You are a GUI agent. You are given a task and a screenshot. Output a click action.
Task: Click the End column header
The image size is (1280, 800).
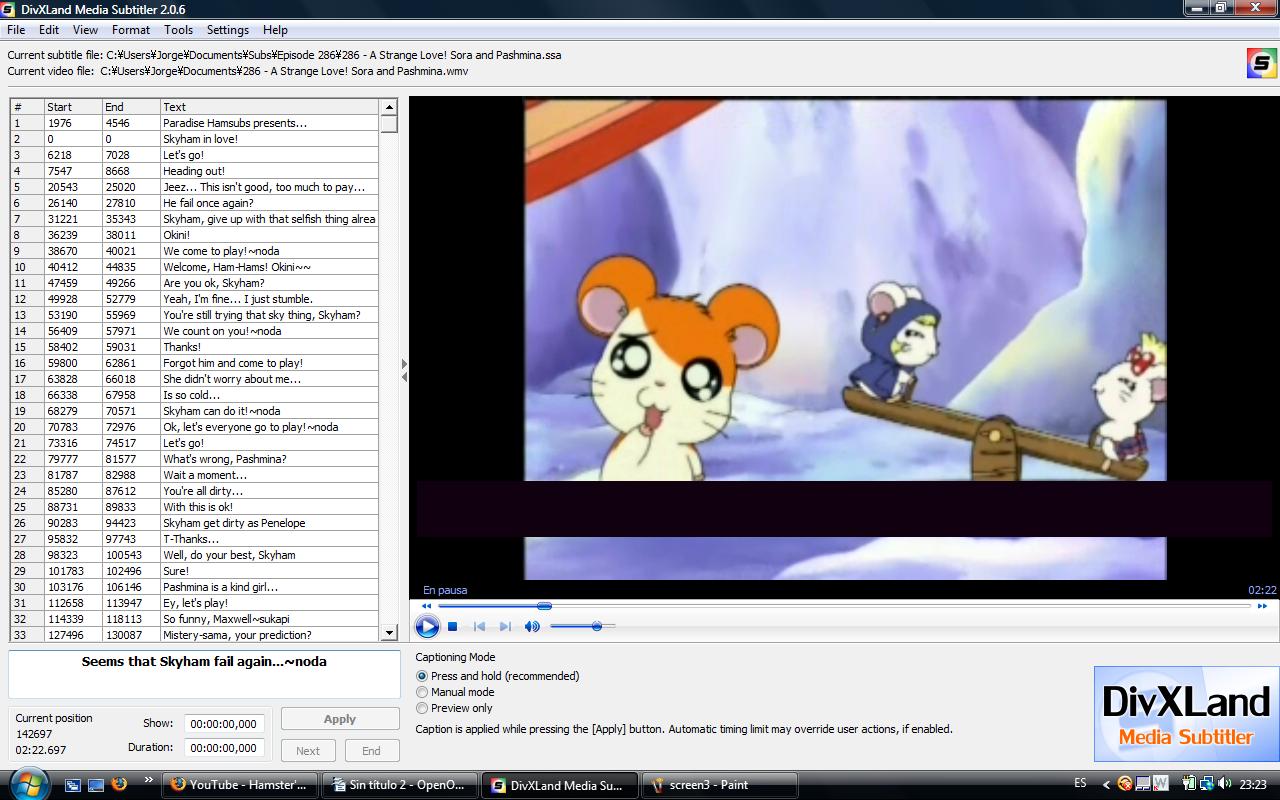[x=131, y=107]
